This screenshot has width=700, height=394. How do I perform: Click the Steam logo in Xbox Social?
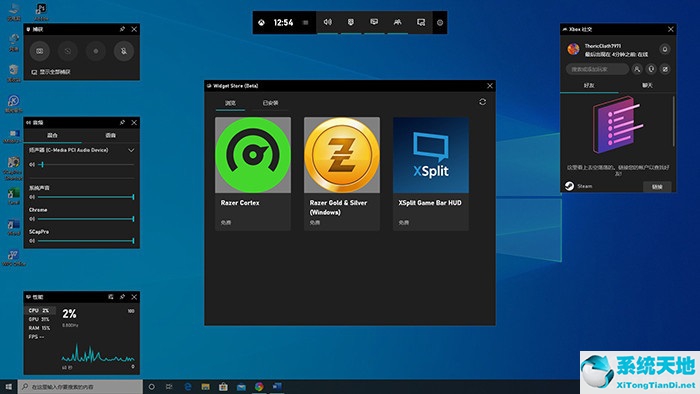[569, 186]
